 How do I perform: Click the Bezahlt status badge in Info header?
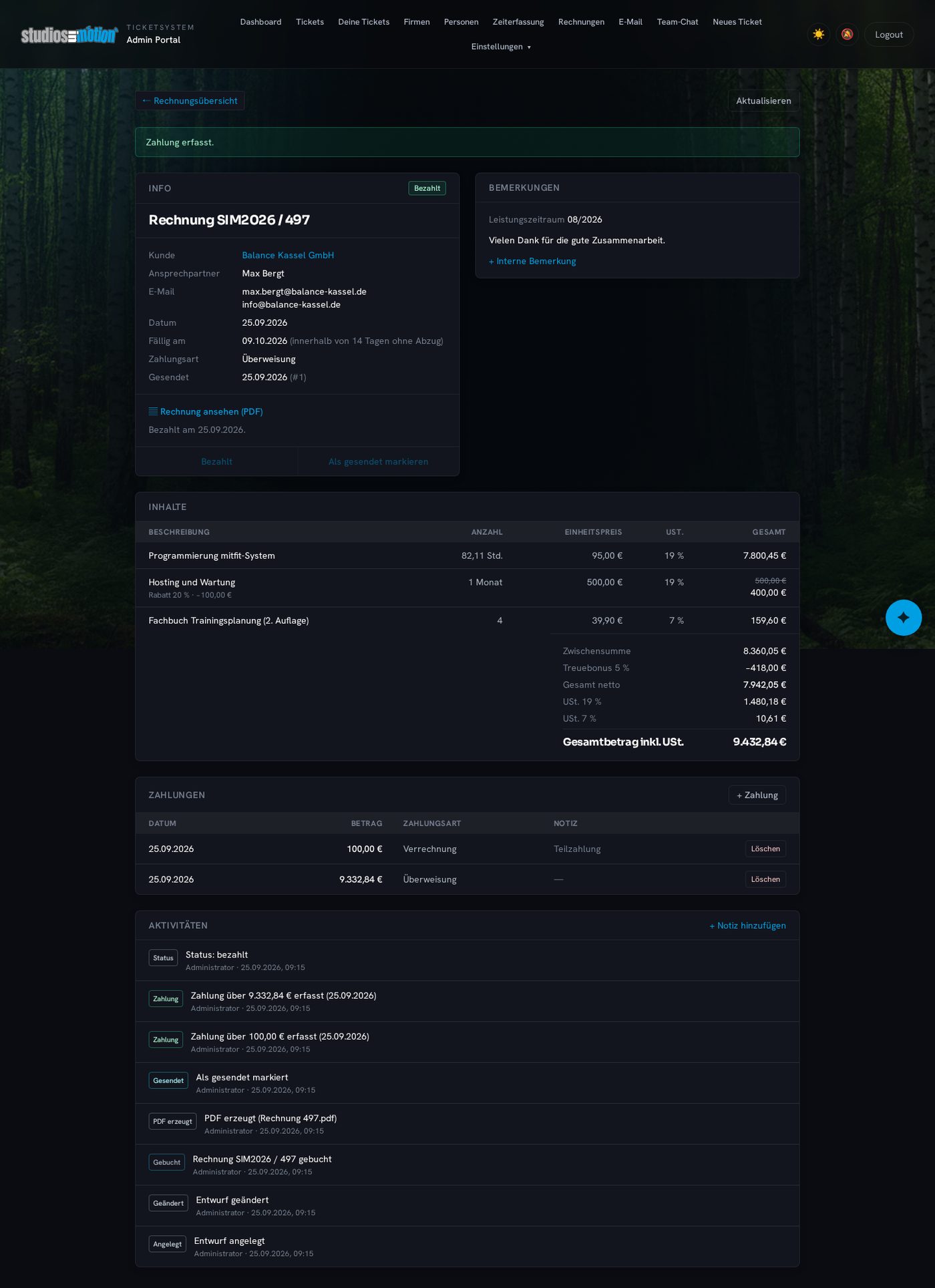427,188
